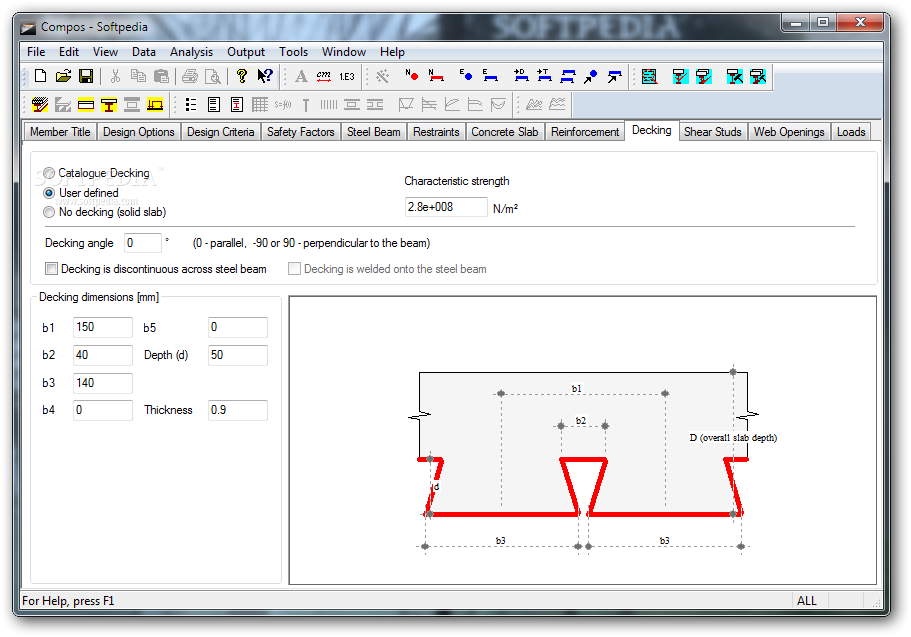
Task: Open the File menu
Action: point(36,52)
